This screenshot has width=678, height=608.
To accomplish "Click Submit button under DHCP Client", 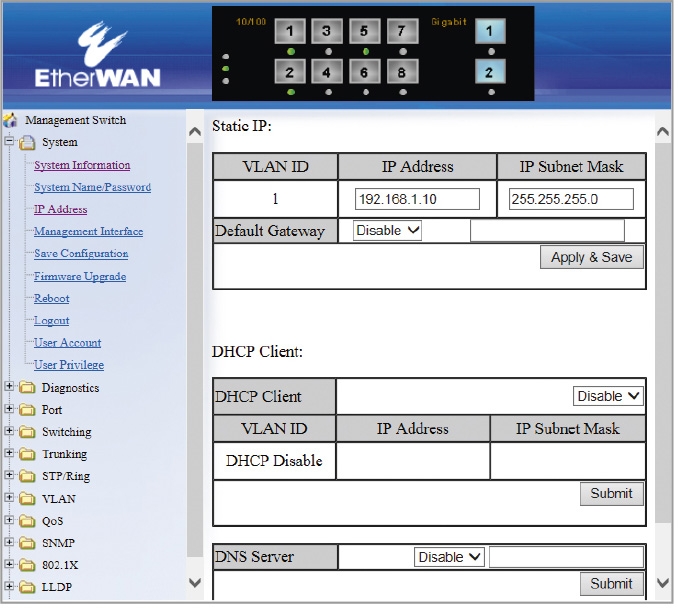I will (x=611, y=493).
